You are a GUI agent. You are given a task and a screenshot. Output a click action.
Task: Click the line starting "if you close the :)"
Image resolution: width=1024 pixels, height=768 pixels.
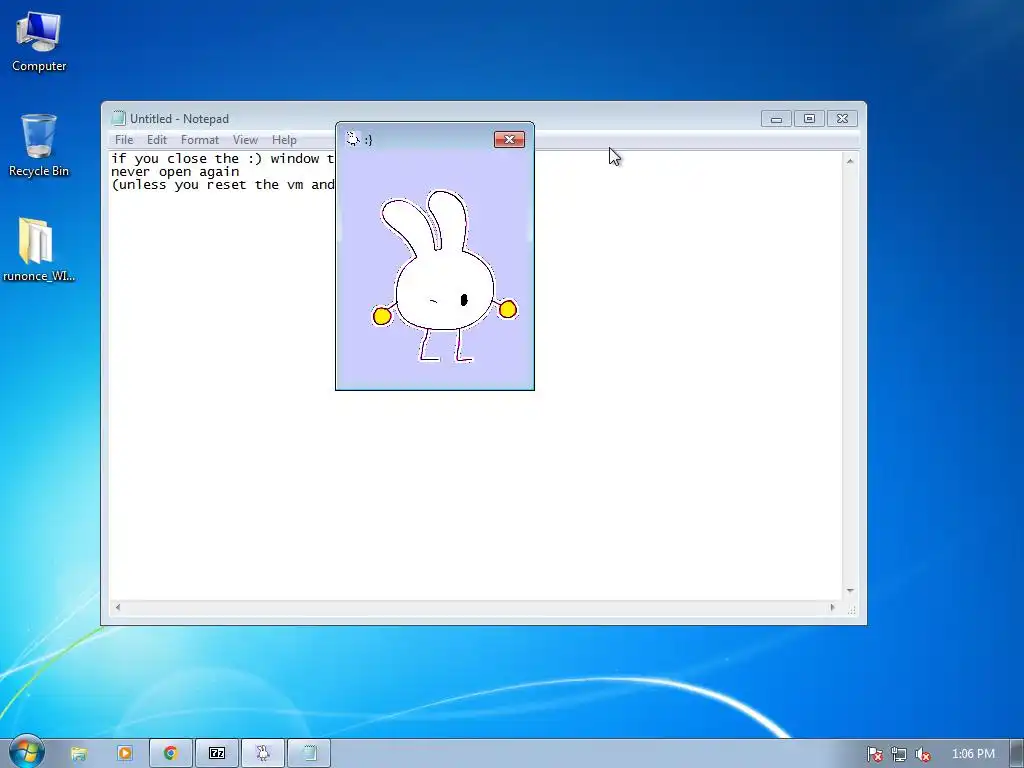[x=223, y=159]
